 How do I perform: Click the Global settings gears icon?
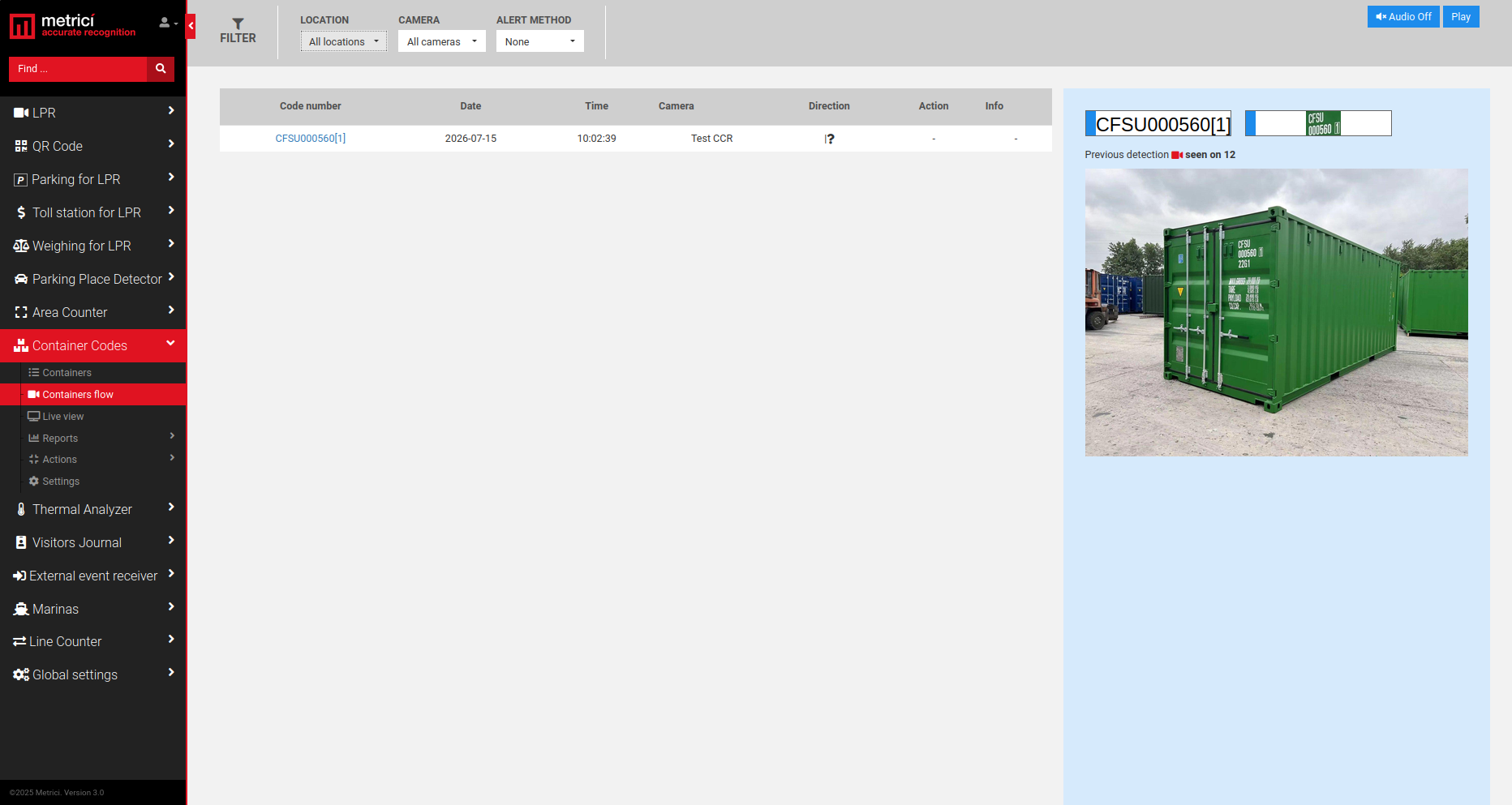tap(21, 674)
